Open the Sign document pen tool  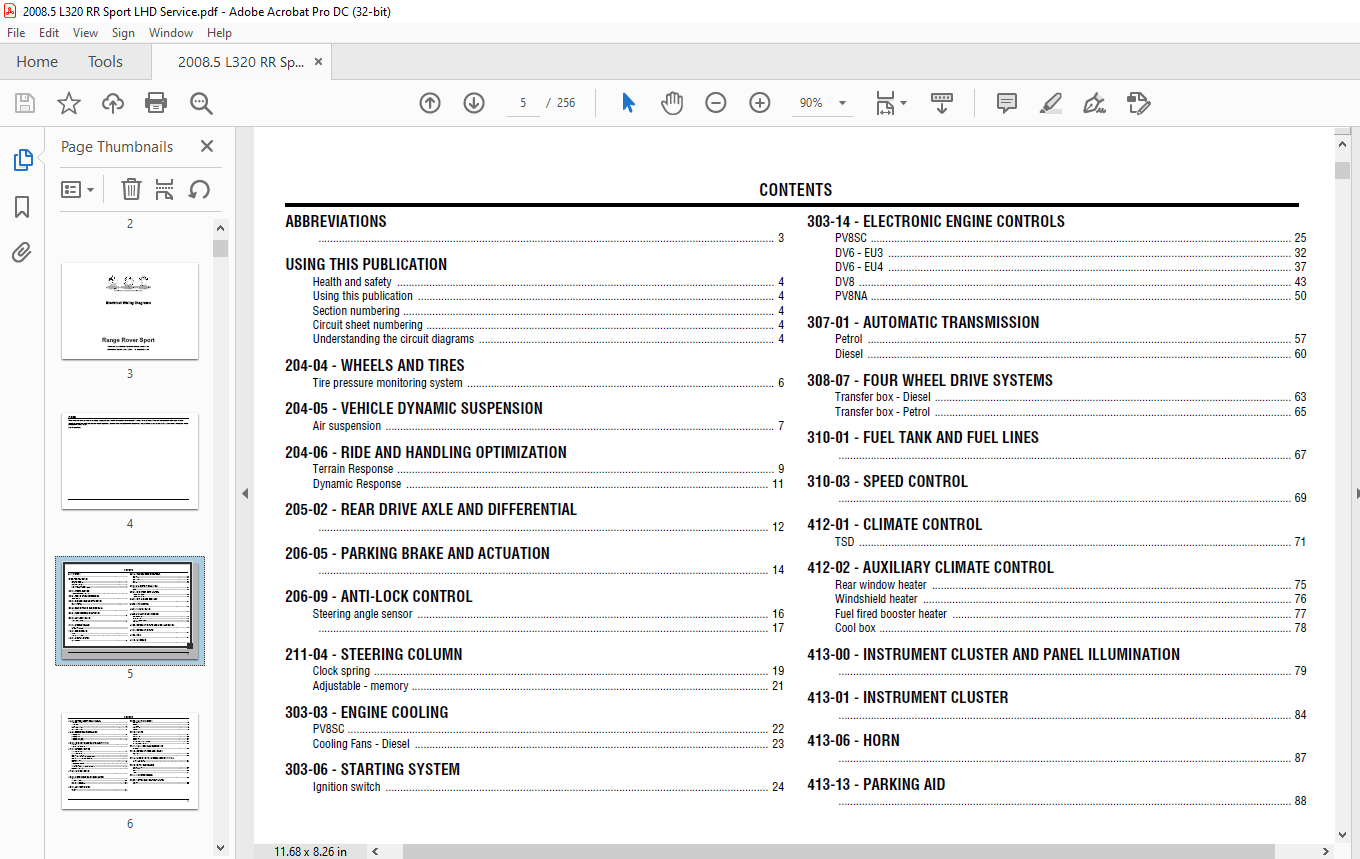1094,103
